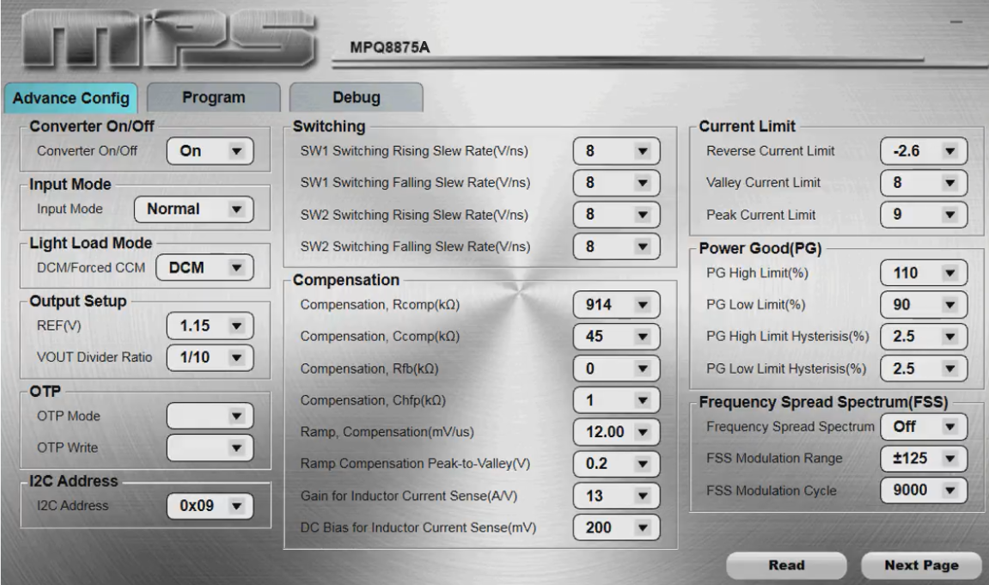Click the Current Limit section heading
This screenshot has height=585, width=989.
[x=747, y=126]
